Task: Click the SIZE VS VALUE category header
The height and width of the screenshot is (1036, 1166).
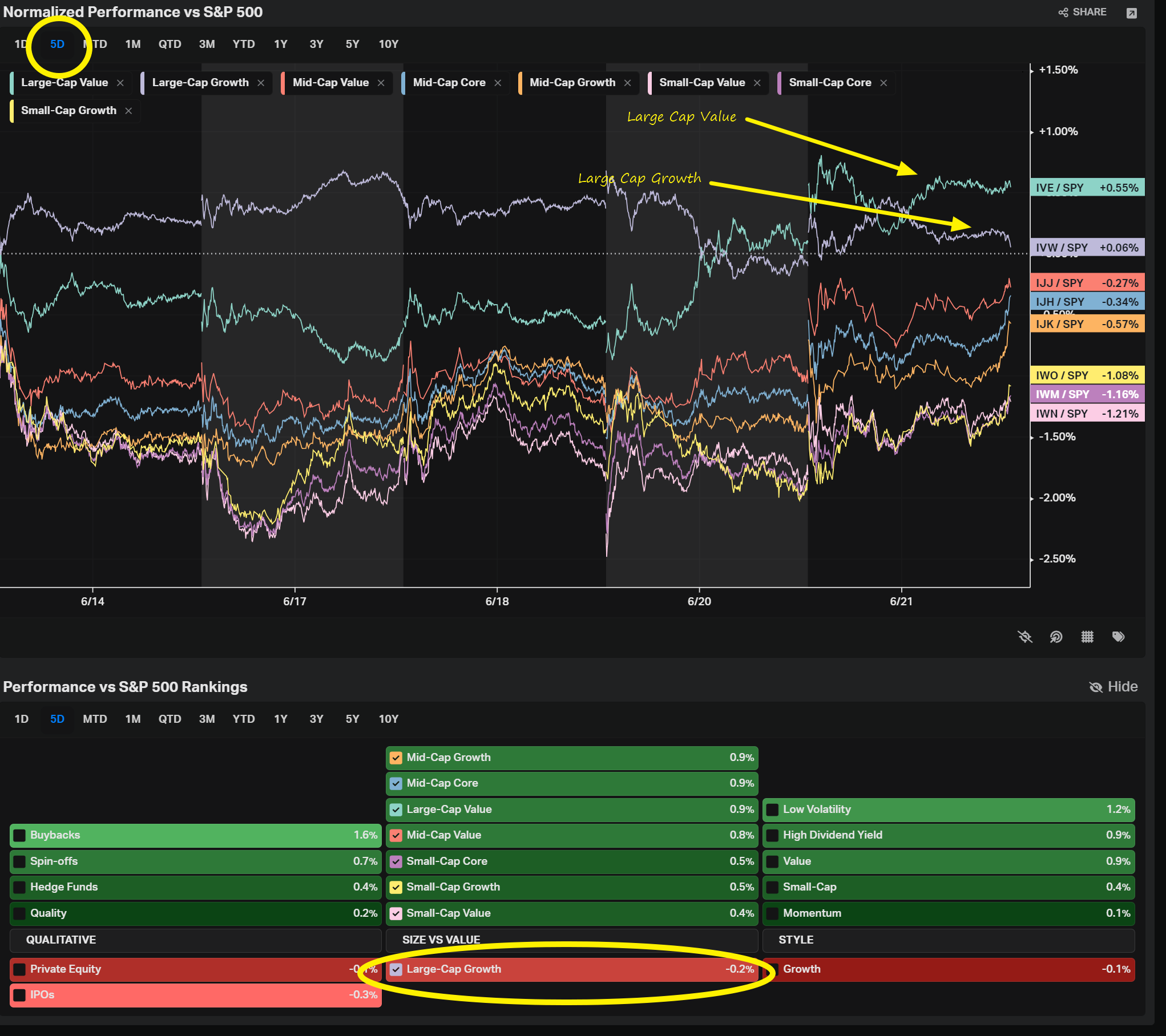Action: (572, 940)
